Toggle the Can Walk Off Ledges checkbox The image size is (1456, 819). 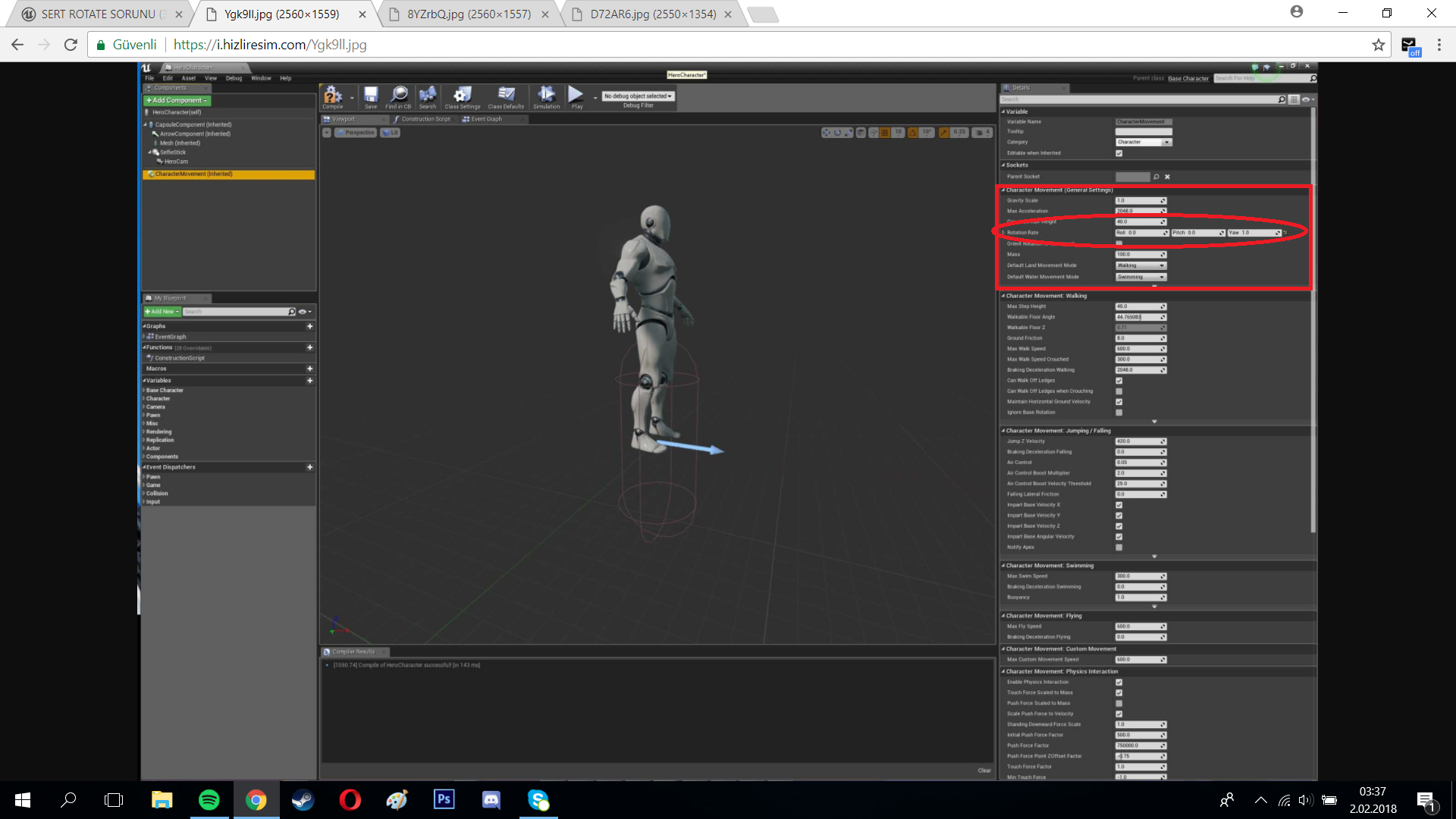(x=1119, y=381)
